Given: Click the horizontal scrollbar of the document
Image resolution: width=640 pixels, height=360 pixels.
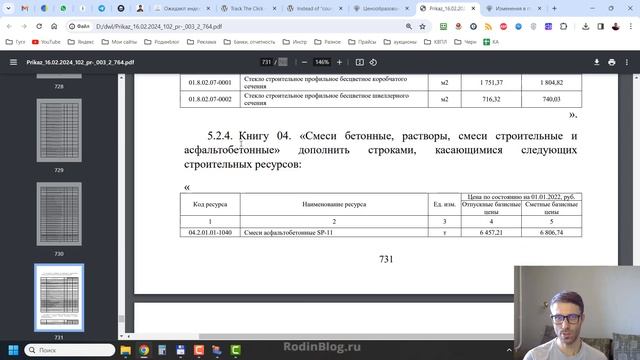Looking at the screenshot, I should click(355, 336).
